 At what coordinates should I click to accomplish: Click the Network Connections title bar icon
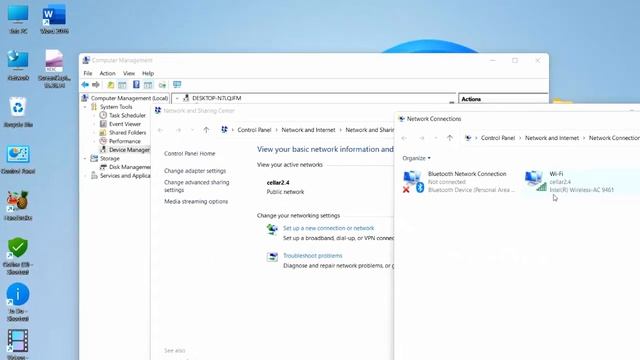[402, 119]
